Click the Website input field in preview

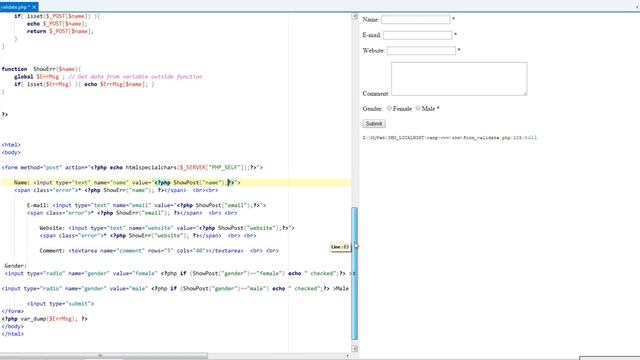(x=421, y=51)
